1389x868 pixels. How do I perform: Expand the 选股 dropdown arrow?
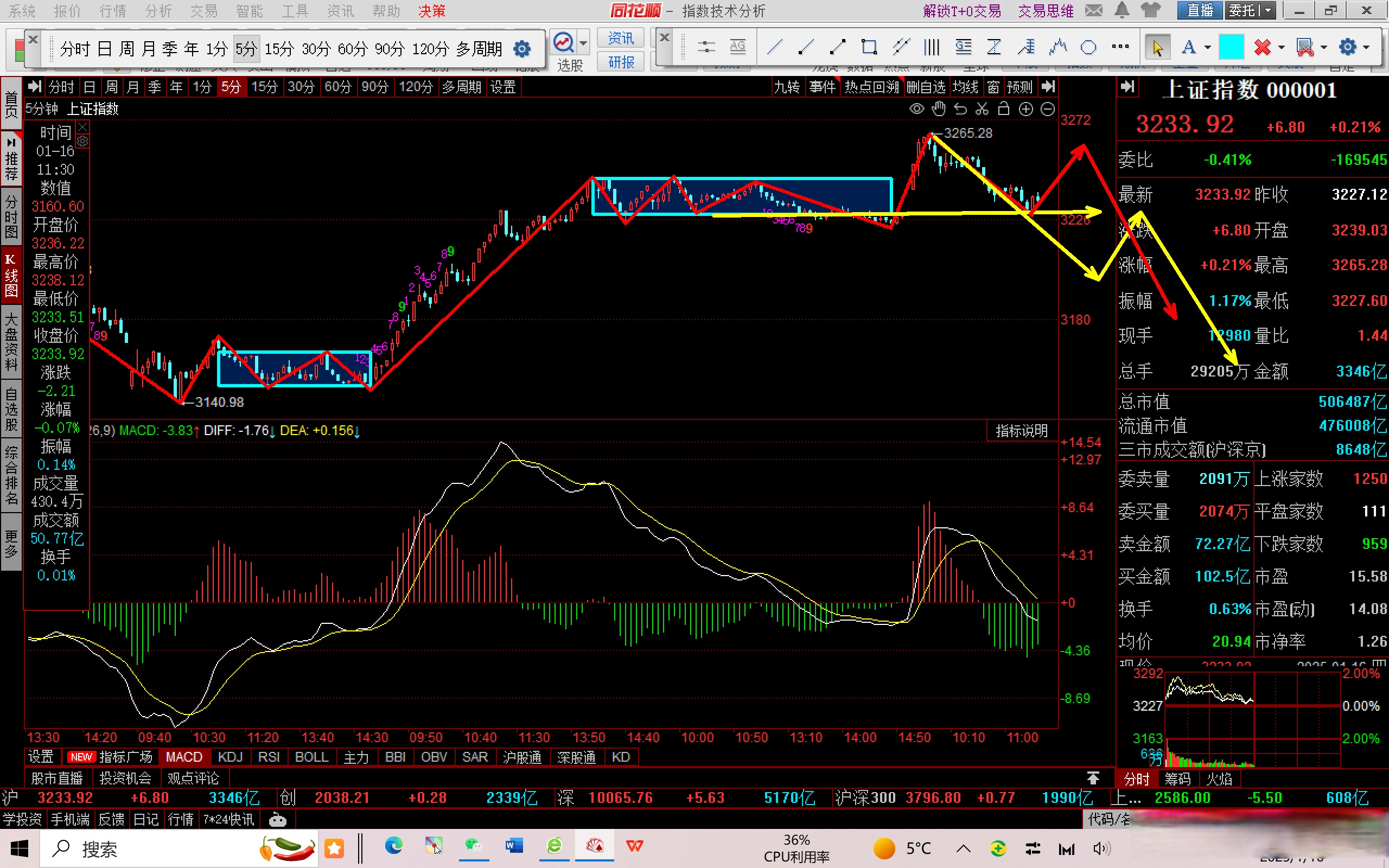(x=583, y=43)
